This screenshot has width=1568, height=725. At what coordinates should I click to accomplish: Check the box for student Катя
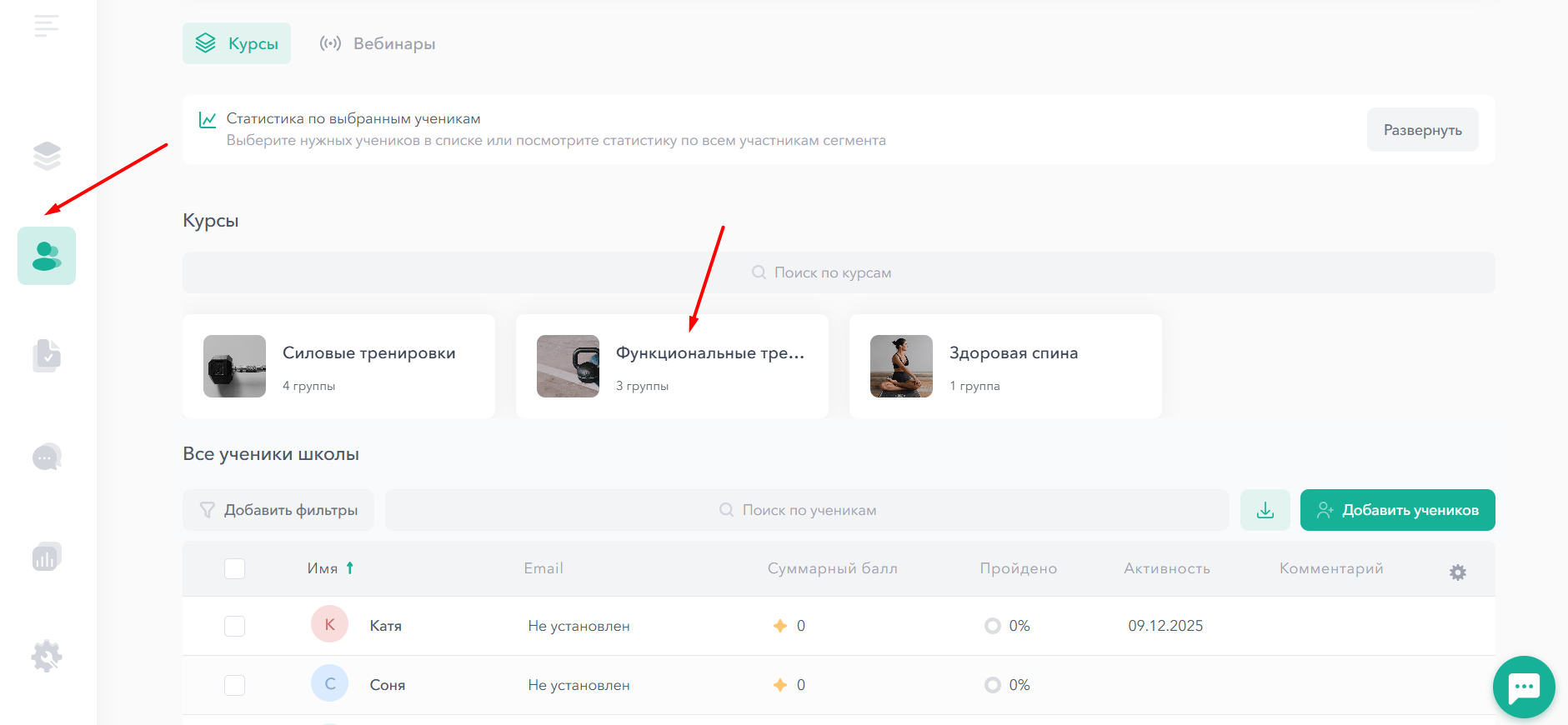(235, 626)
